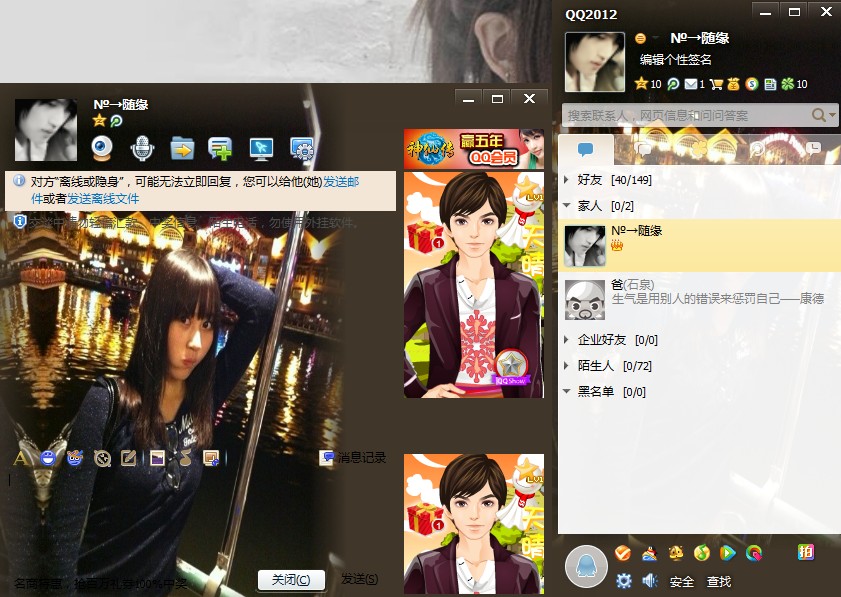The height and width of the screenshot is (597, 841).
Task: Open 查找 to find contacts
Action: pos(719,581)
